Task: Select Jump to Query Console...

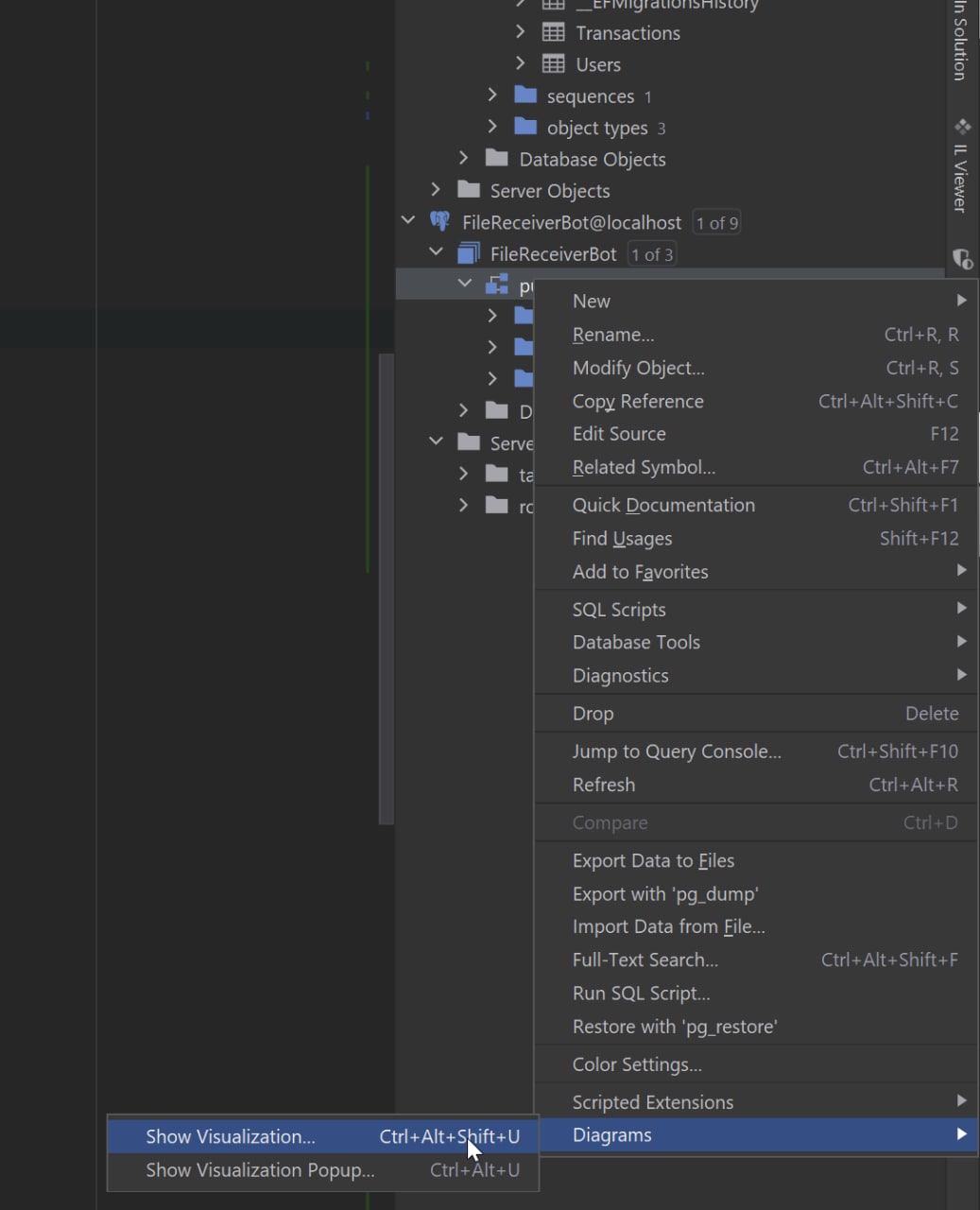Action: pyautogui.click(x=756, y=752)
